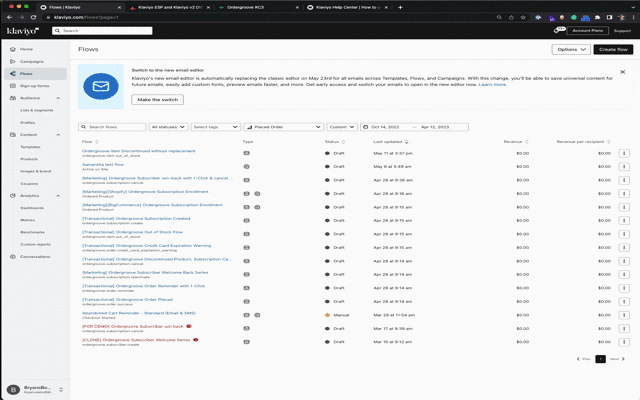
Task: Focus the Search flows field
Action: (112, 127)
